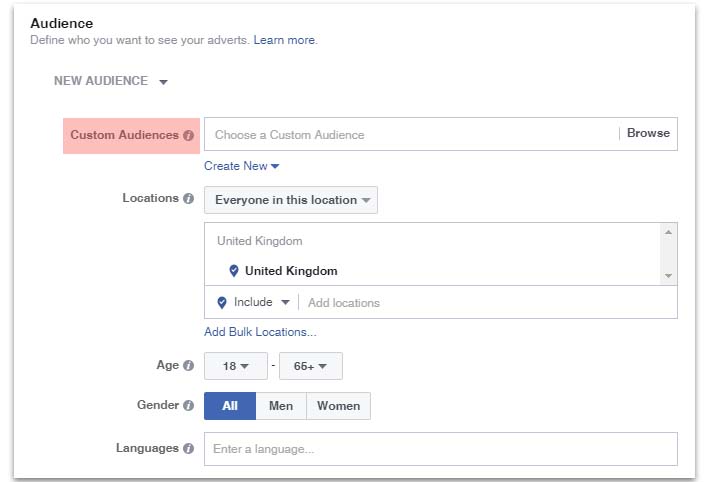Click the Browse button for custom audiences
709x482 pixels.
pos(648,133)
